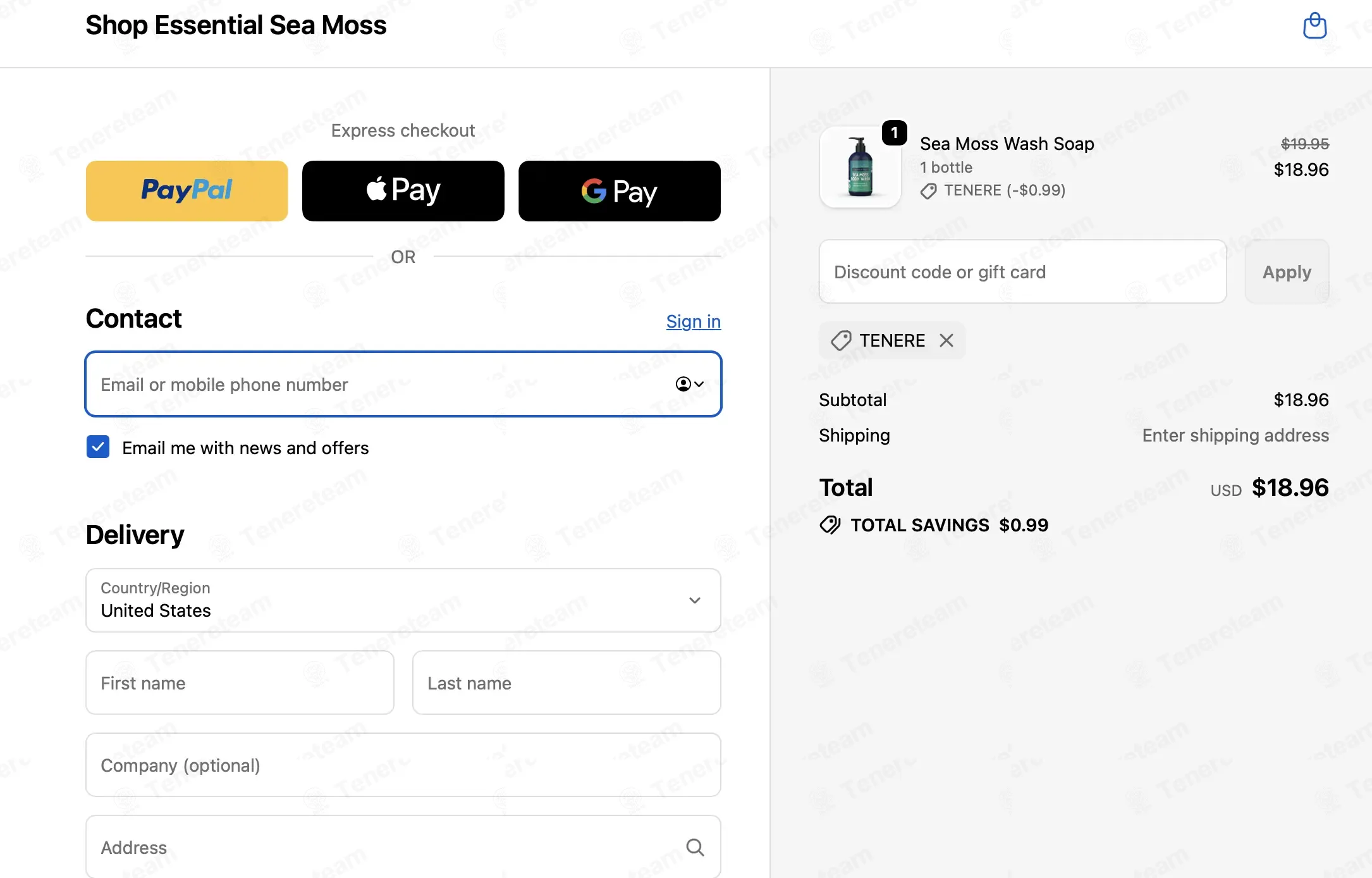Click the discount tag icon beside TOTAL SAVINGS

click(830, 525)
